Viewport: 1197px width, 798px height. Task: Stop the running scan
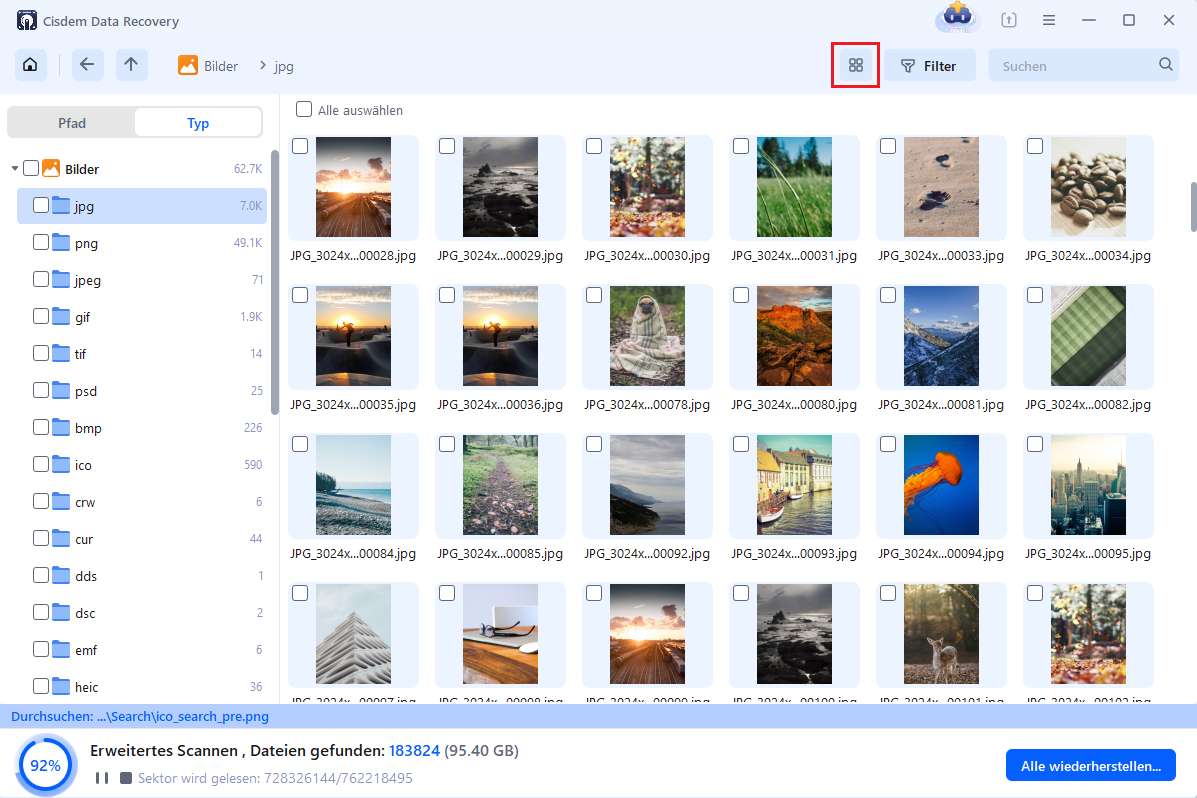(x=125, y=778)
